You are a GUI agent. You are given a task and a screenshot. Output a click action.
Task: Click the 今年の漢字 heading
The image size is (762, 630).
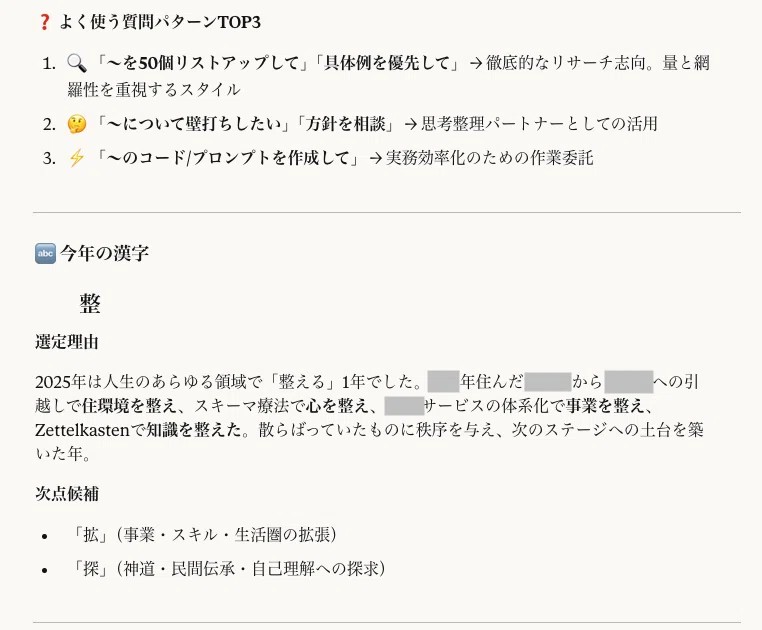tap(104, 254)
